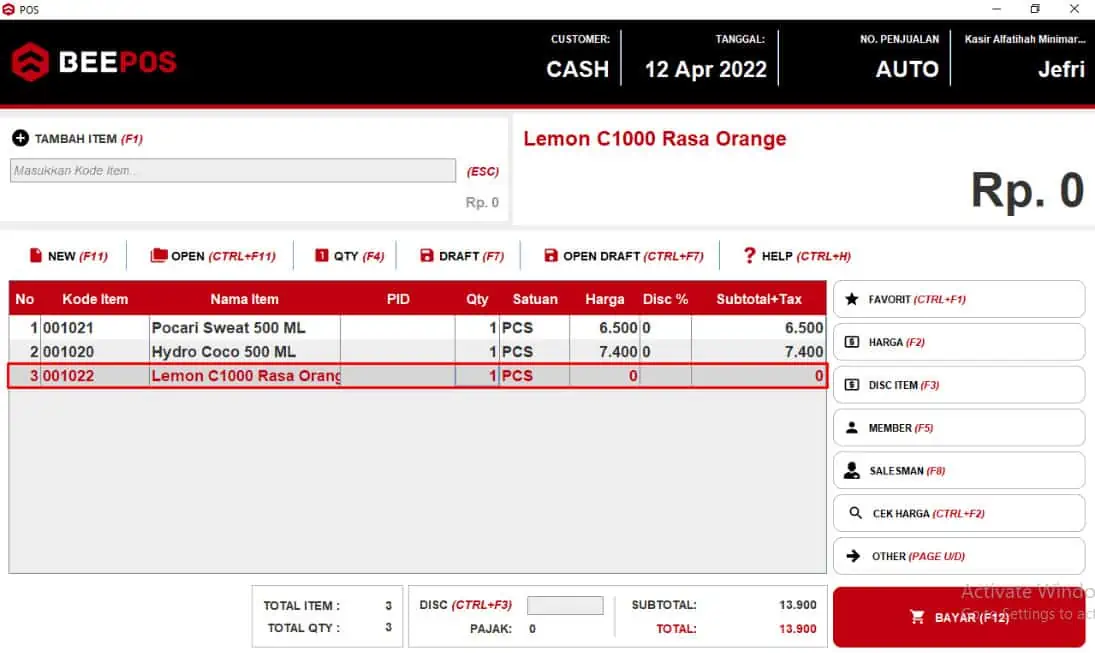Change quantity using QTY (F4)
The width and height of the screenshot is (1095, 653).
coord(349,256)
